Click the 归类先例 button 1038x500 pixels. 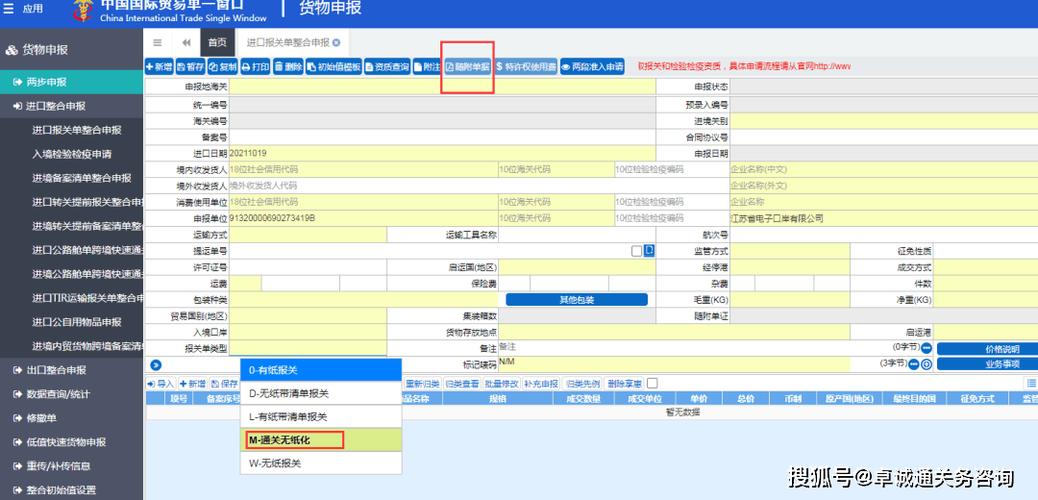click(583, 383)
